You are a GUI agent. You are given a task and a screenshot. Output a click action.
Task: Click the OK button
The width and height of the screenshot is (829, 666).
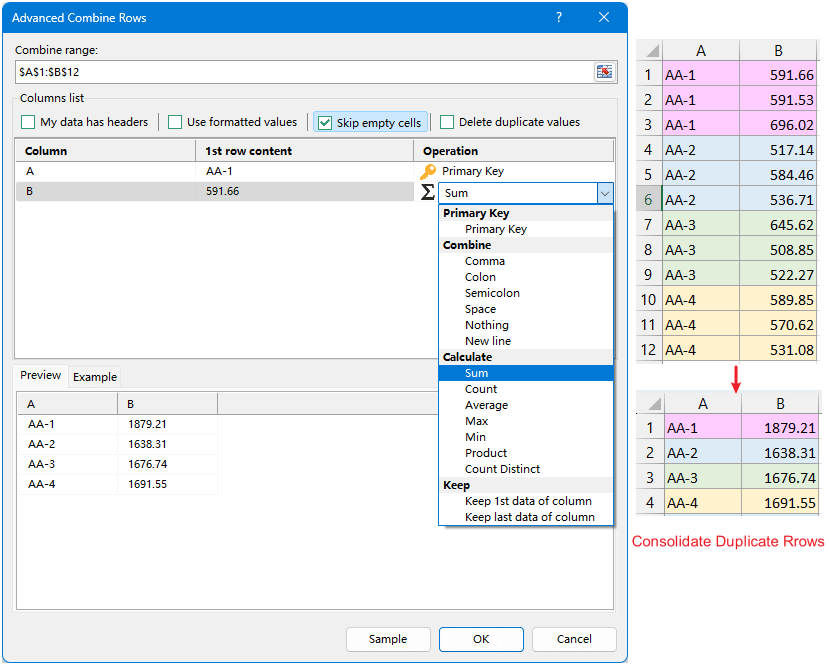coord(481,639)
